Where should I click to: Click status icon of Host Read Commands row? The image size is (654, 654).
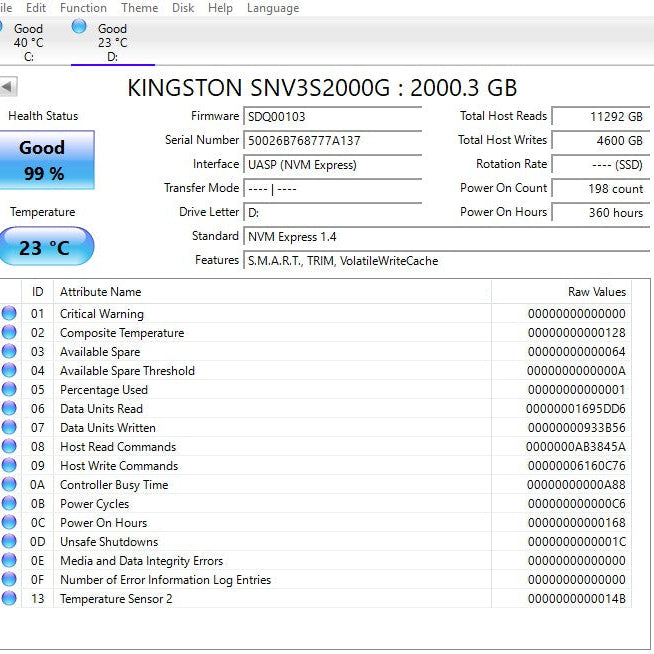[9, 446]
